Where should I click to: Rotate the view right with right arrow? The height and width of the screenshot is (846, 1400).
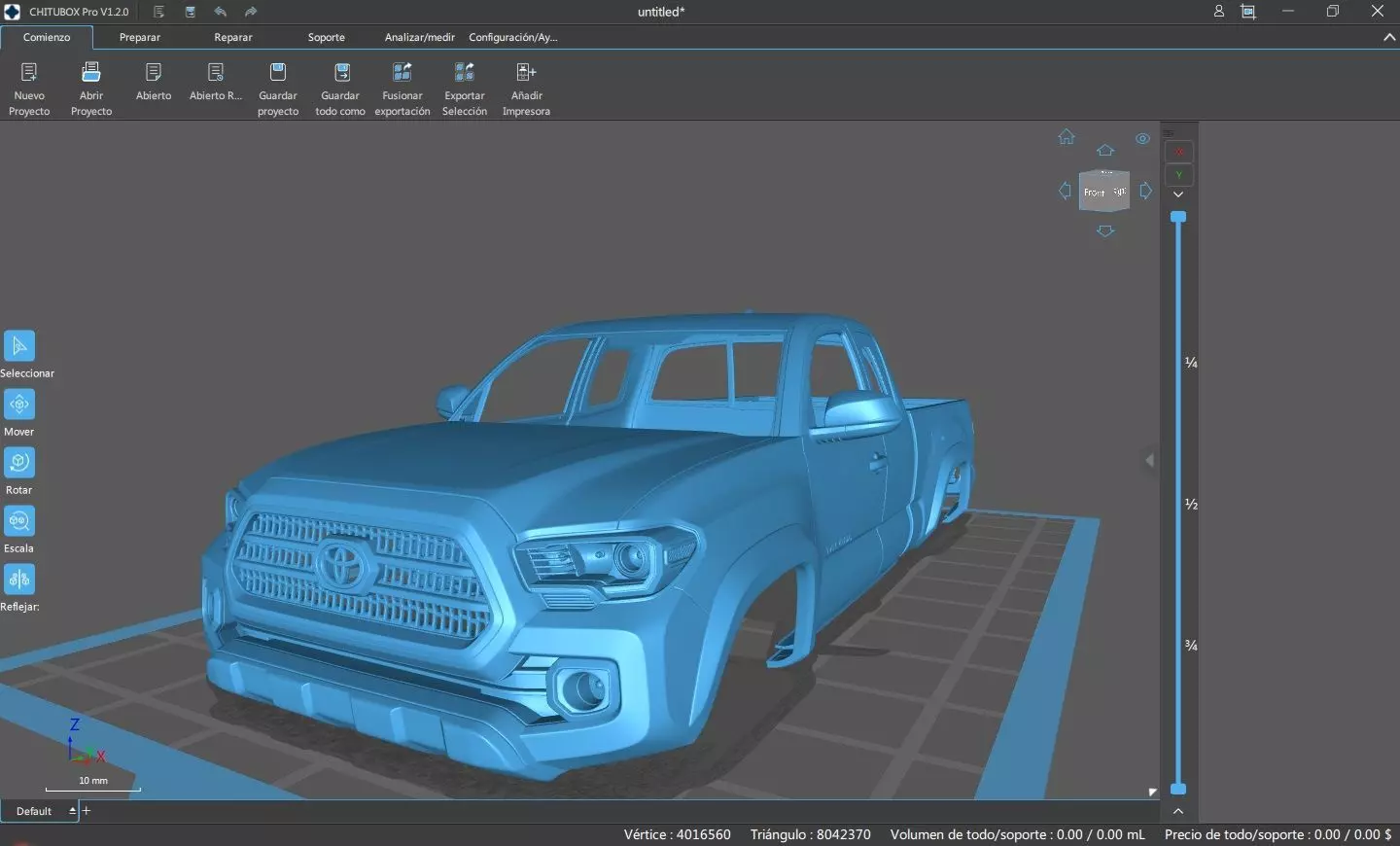pos(1146,192)
